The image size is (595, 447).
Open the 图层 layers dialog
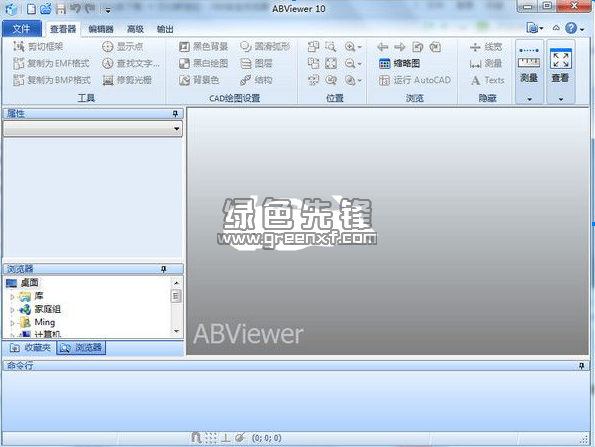tap(256, 63)
